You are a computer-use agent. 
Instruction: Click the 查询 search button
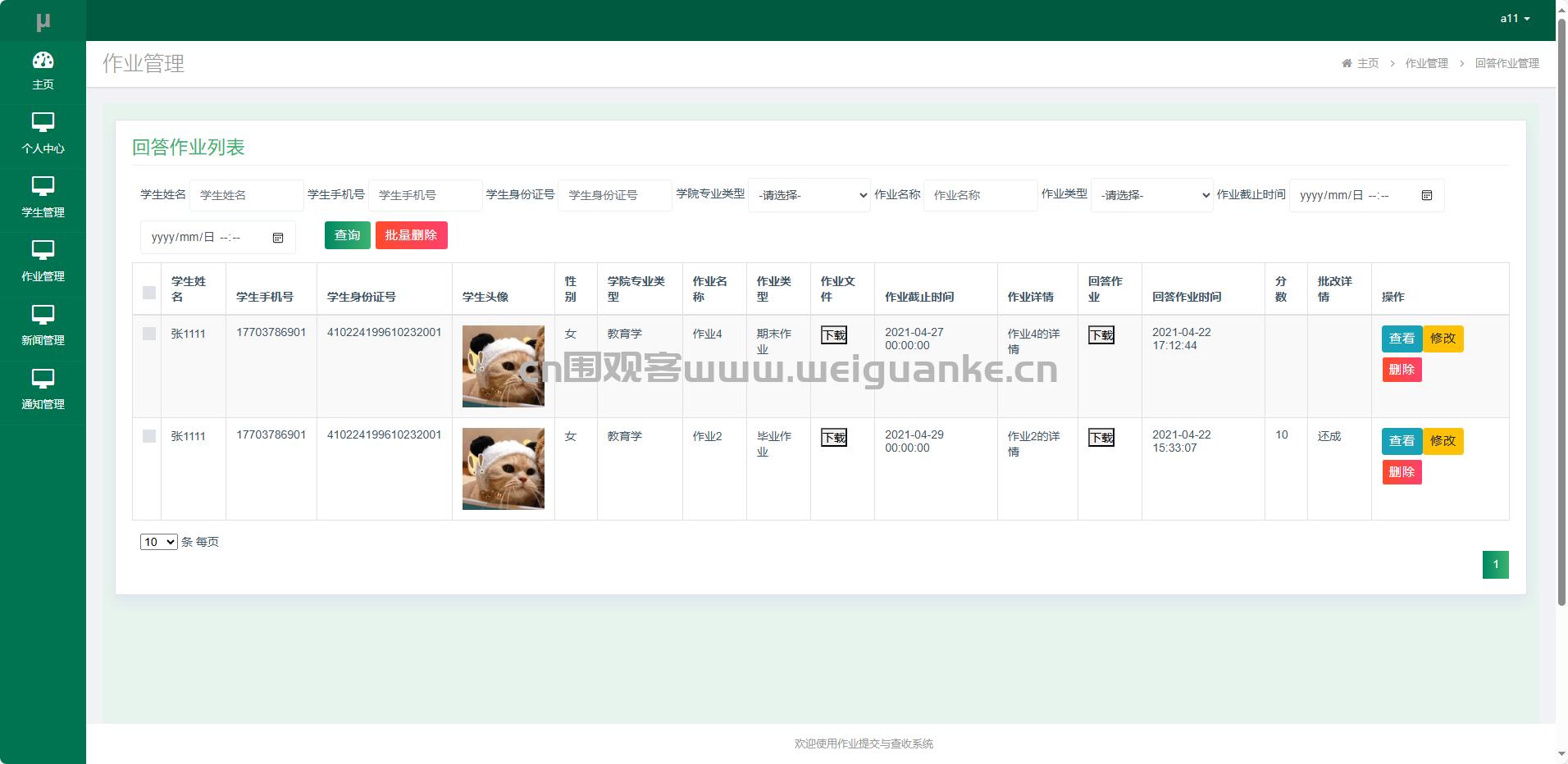pyautogui.click(x=347, y=235)
